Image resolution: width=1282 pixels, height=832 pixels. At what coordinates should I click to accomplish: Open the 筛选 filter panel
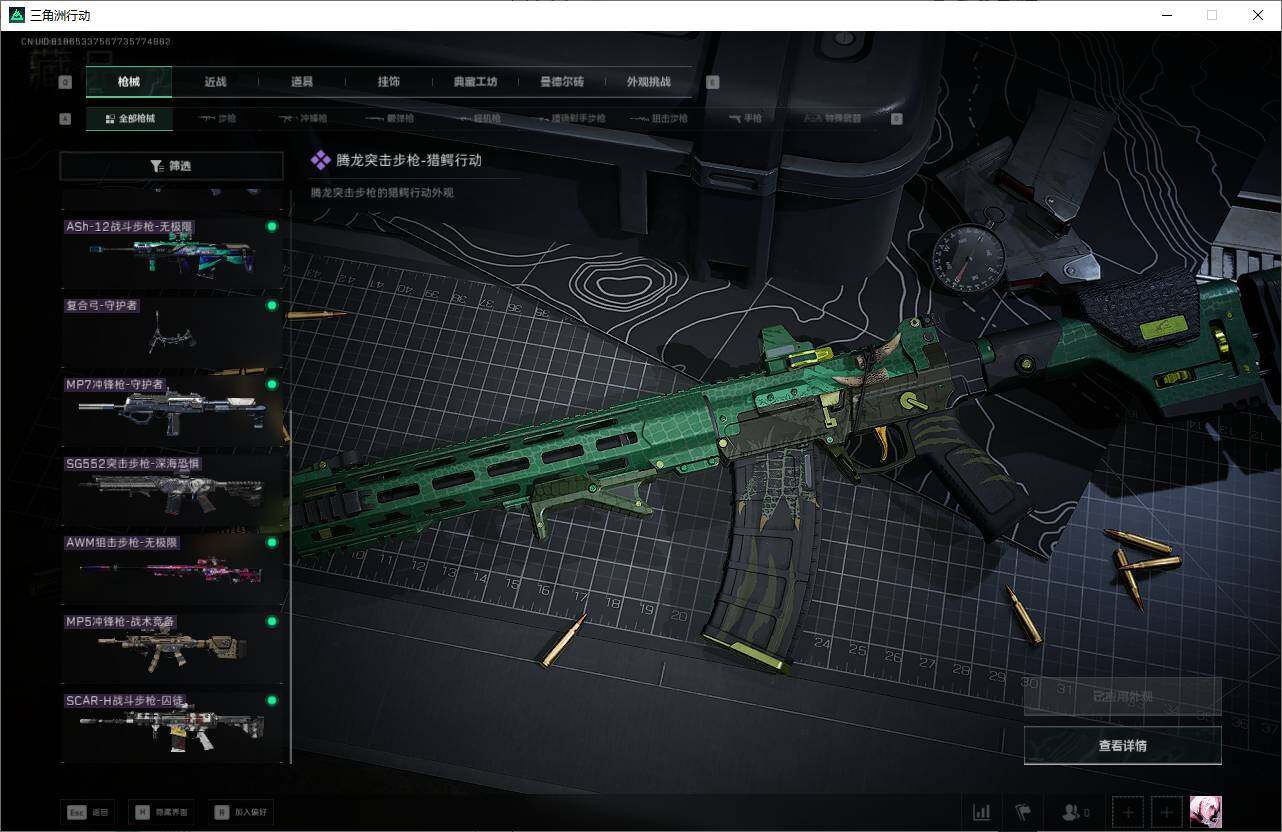click(x=171, y=165)
